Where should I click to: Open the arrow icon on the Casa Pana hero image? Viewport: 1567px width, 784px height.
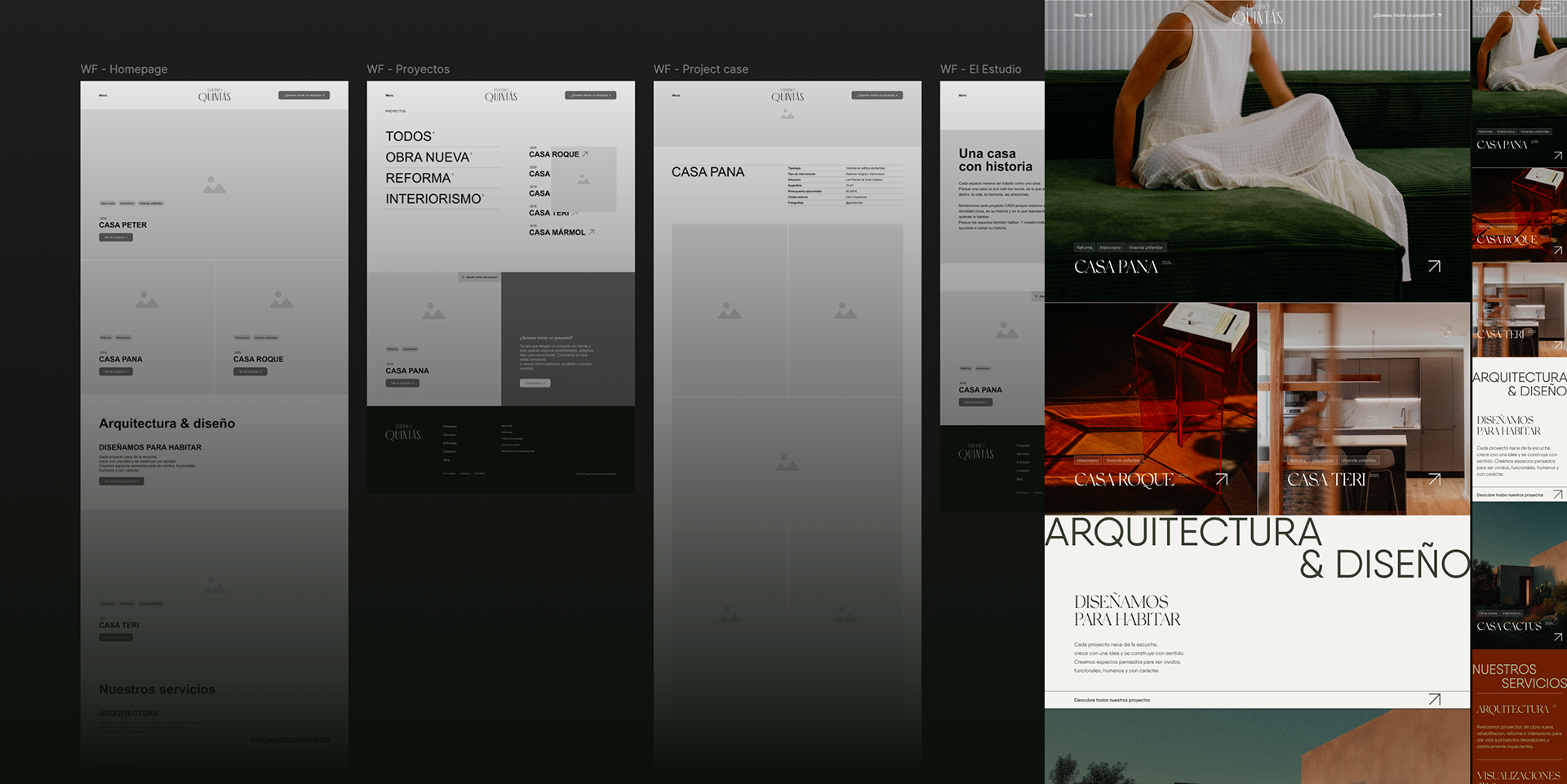pos(1434,267)
